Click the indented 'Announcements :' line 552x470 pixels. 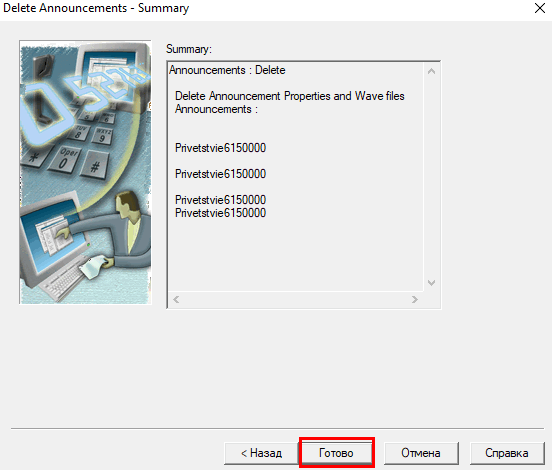[x=217, y=109]
